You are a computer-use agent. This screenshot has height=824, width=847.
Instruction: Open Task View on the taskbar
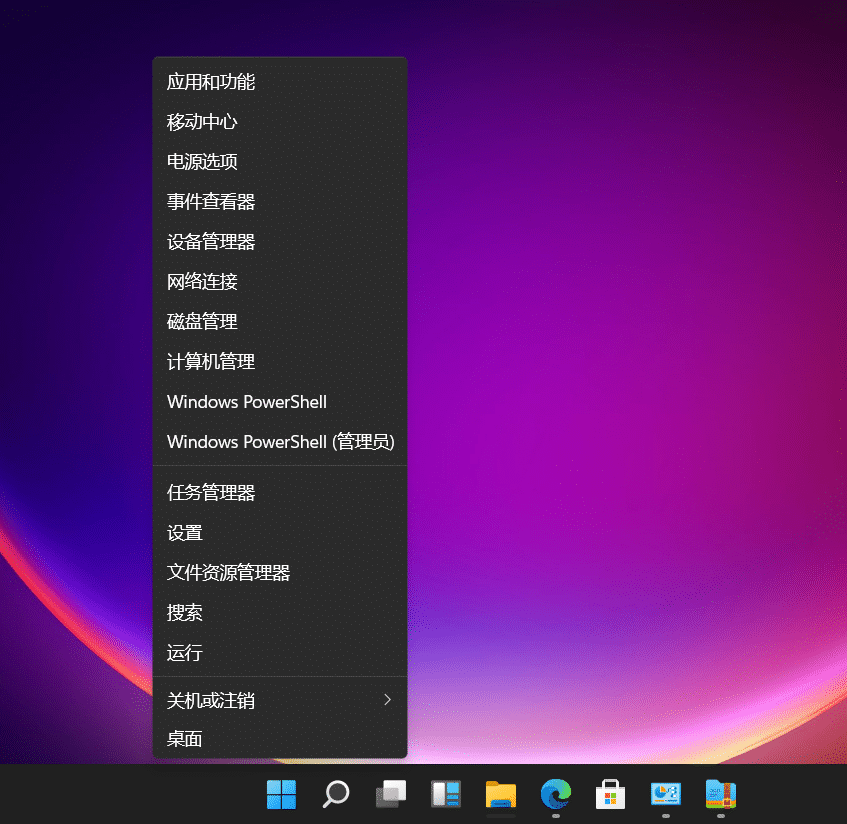[391, 794]
